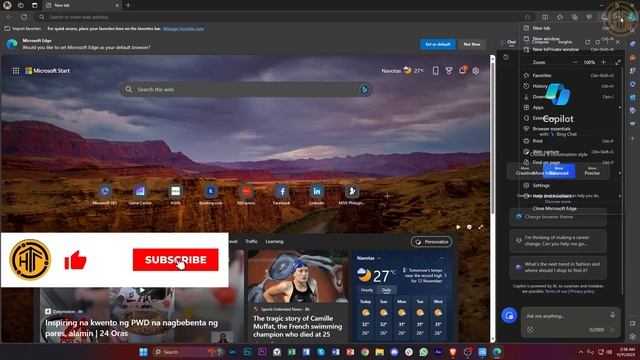Open Copilot chat history clock icon
The height and width of the screenshot is (360, 640).
click(x=506, y=58)
